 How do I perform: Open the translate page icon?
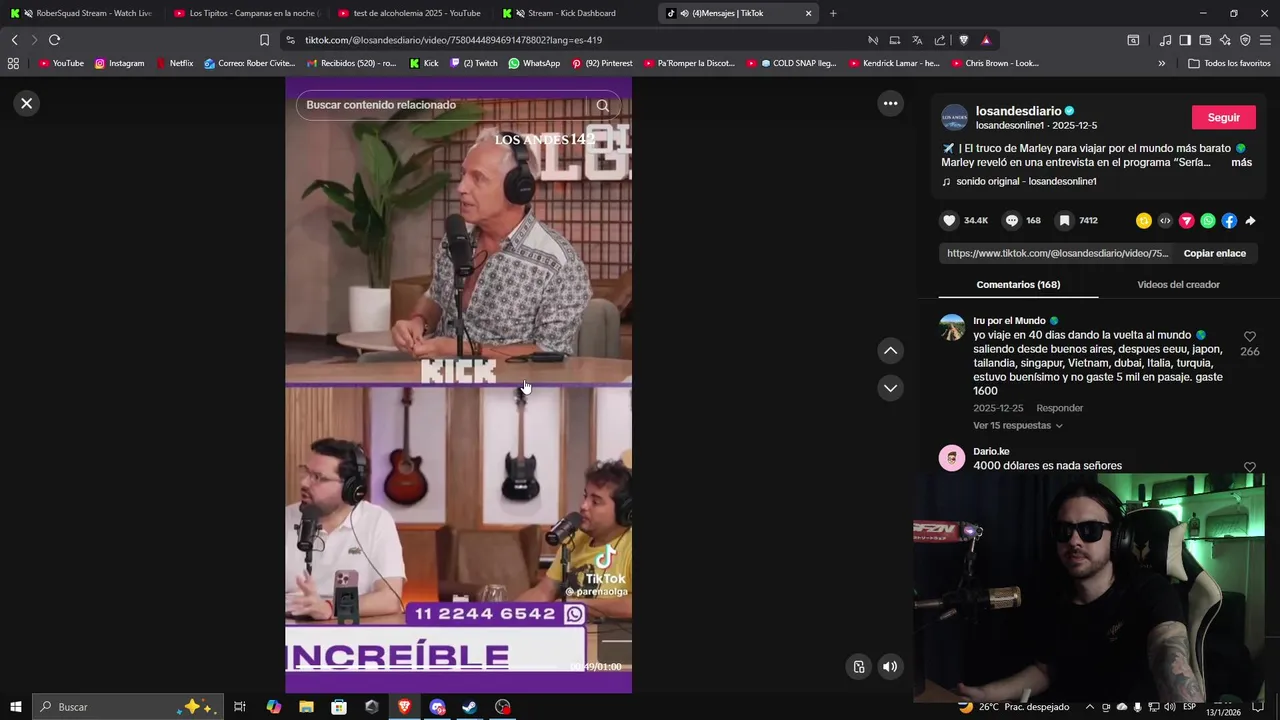tap(917, 40)
